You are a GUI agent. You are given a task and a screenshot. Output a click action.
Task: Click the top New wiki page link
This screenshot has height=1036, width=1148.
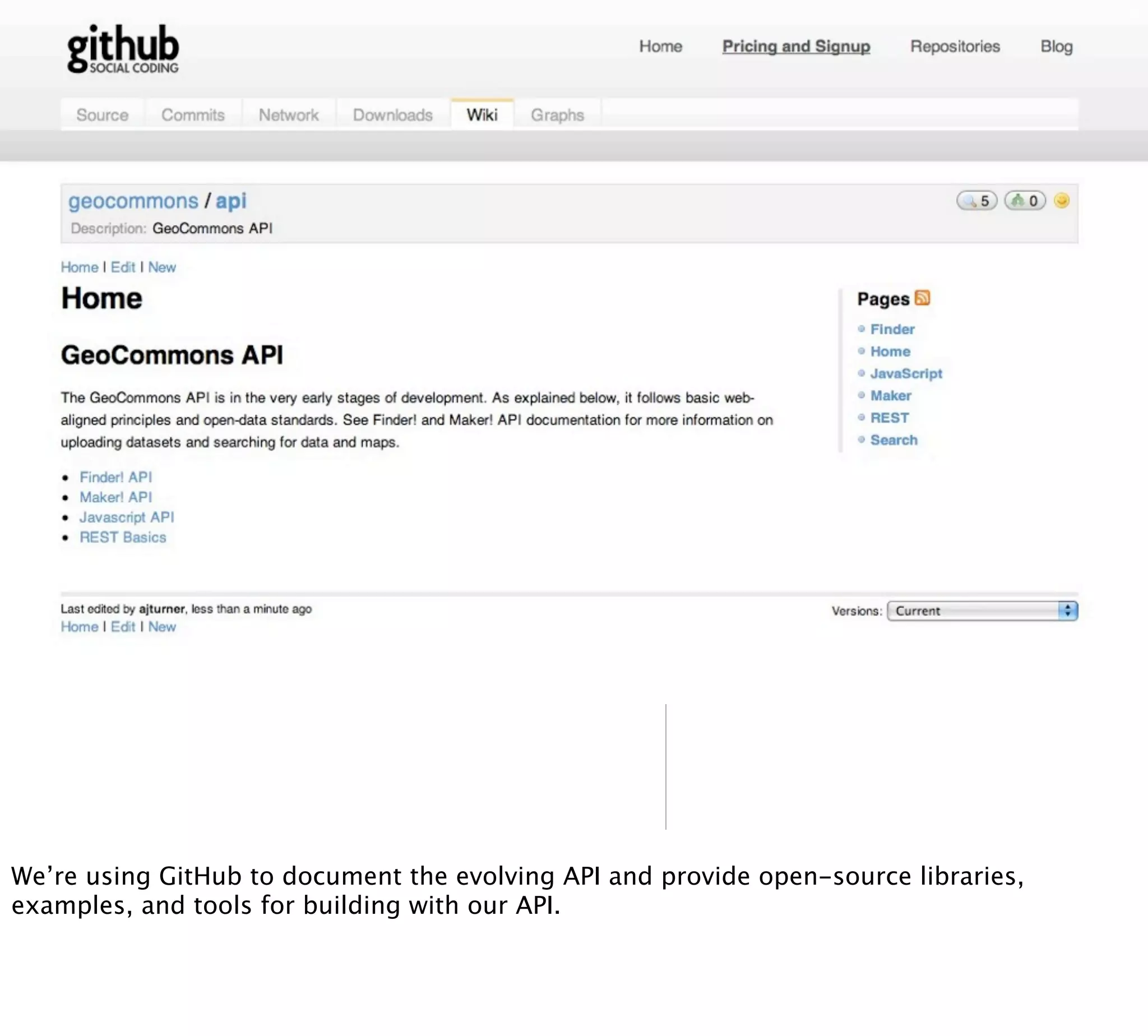pyautogui.click(x=162, y=267)
